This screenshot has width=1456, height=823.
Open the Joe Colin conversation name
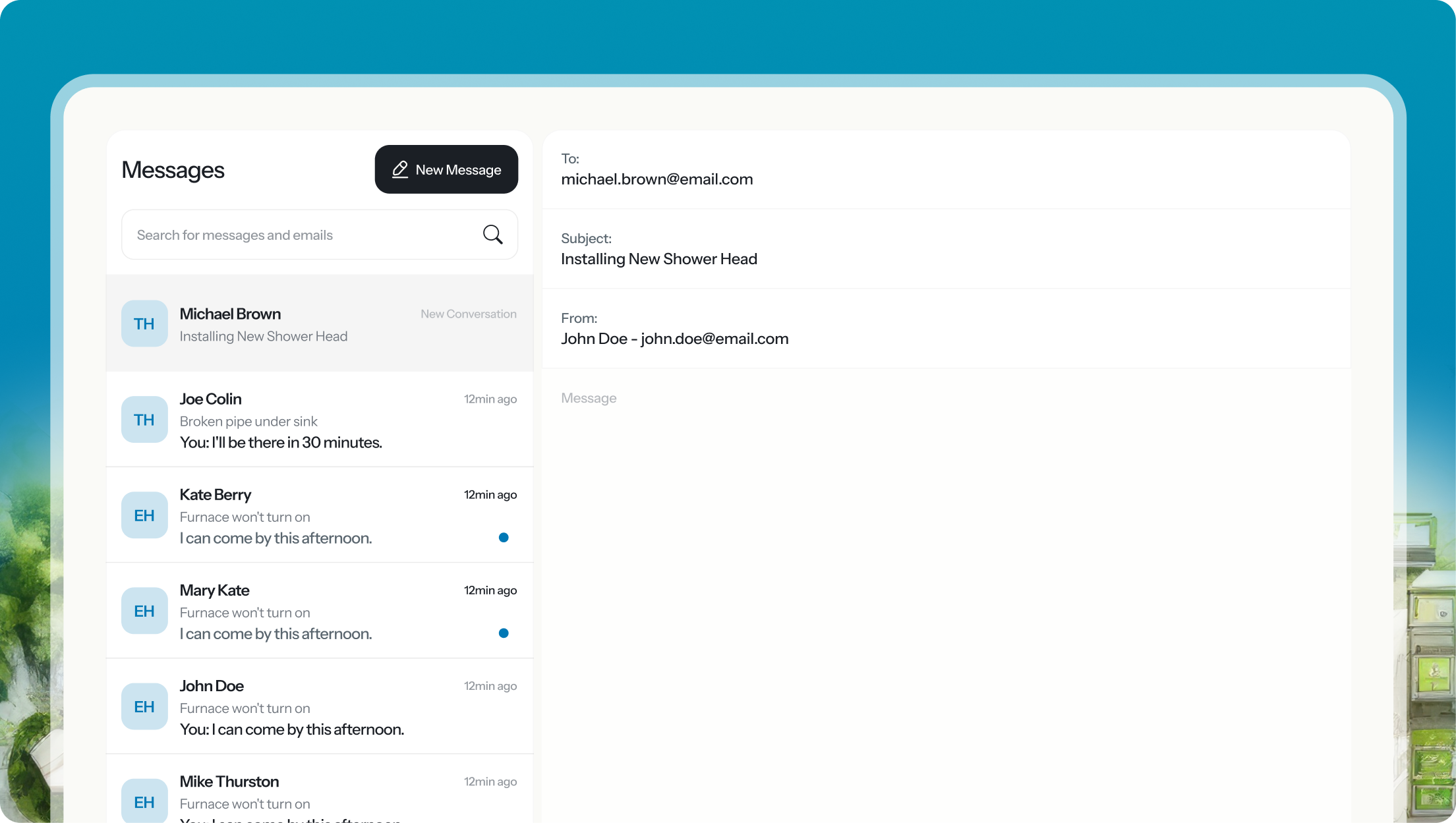click(210, 399)
